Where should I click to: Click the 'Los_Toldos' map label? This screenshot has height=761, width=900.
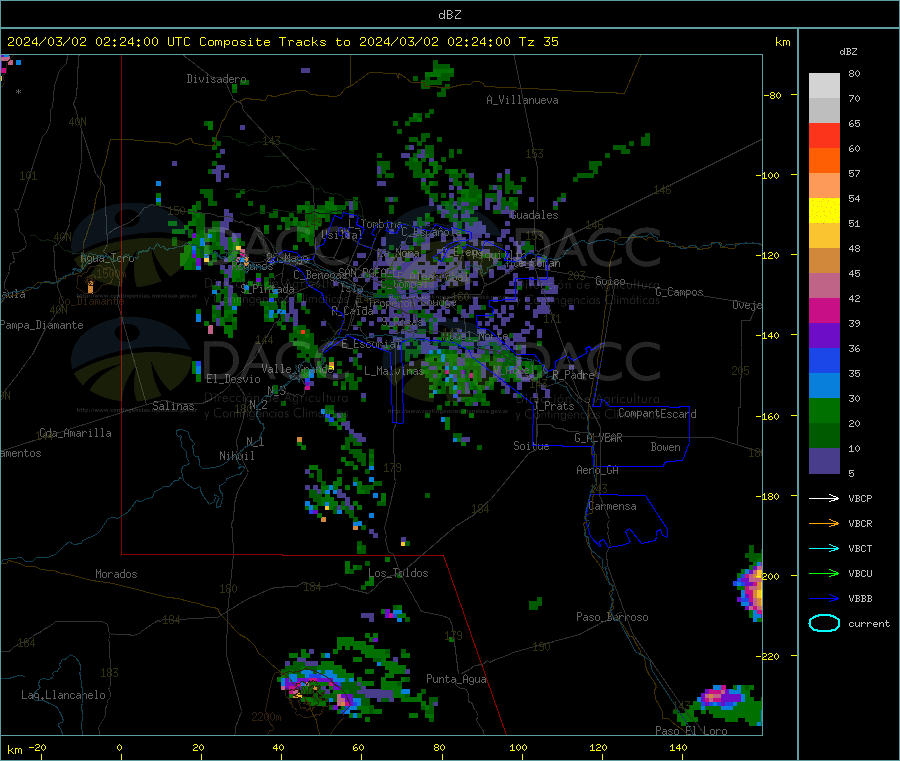tap(398, 573)
